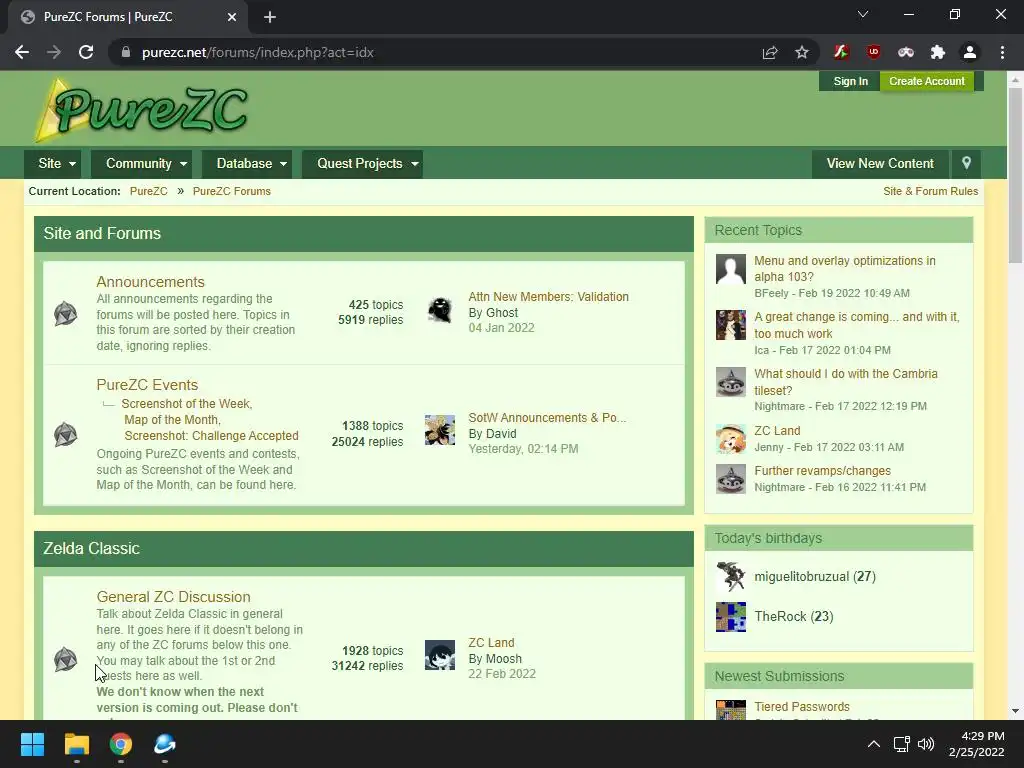Click the taskbar clock and date
The image size is (1024, 768).
coord(976,744)
